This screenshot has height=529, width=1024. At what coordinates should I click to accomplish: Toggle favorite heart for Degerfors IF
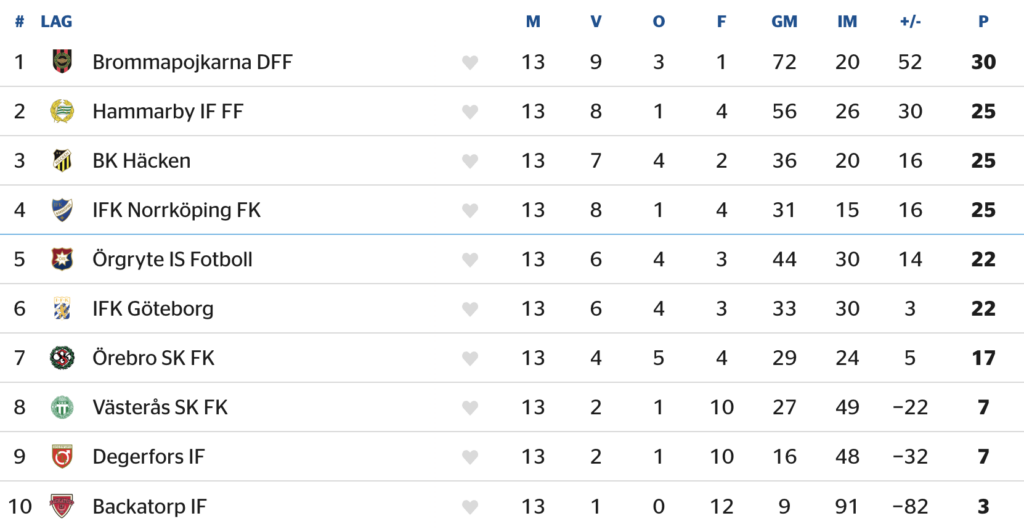(x=470, y=458)
